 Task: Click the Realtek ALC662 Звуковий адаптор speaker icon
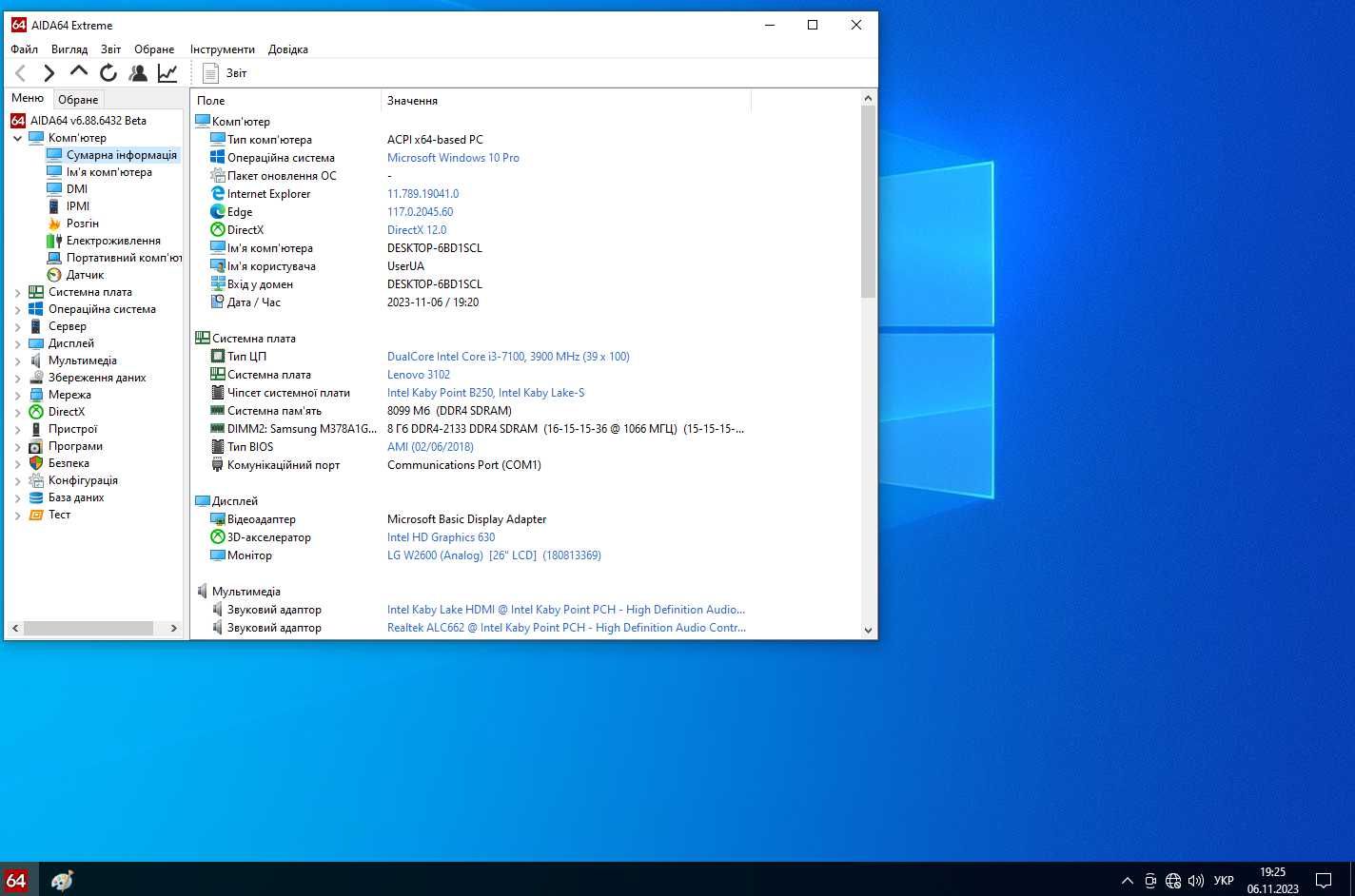(218, 628)
